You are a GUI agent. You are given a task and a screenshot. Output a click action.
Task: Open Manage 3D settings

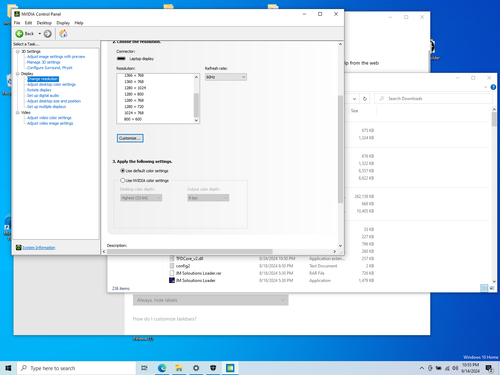click(43, 62)
